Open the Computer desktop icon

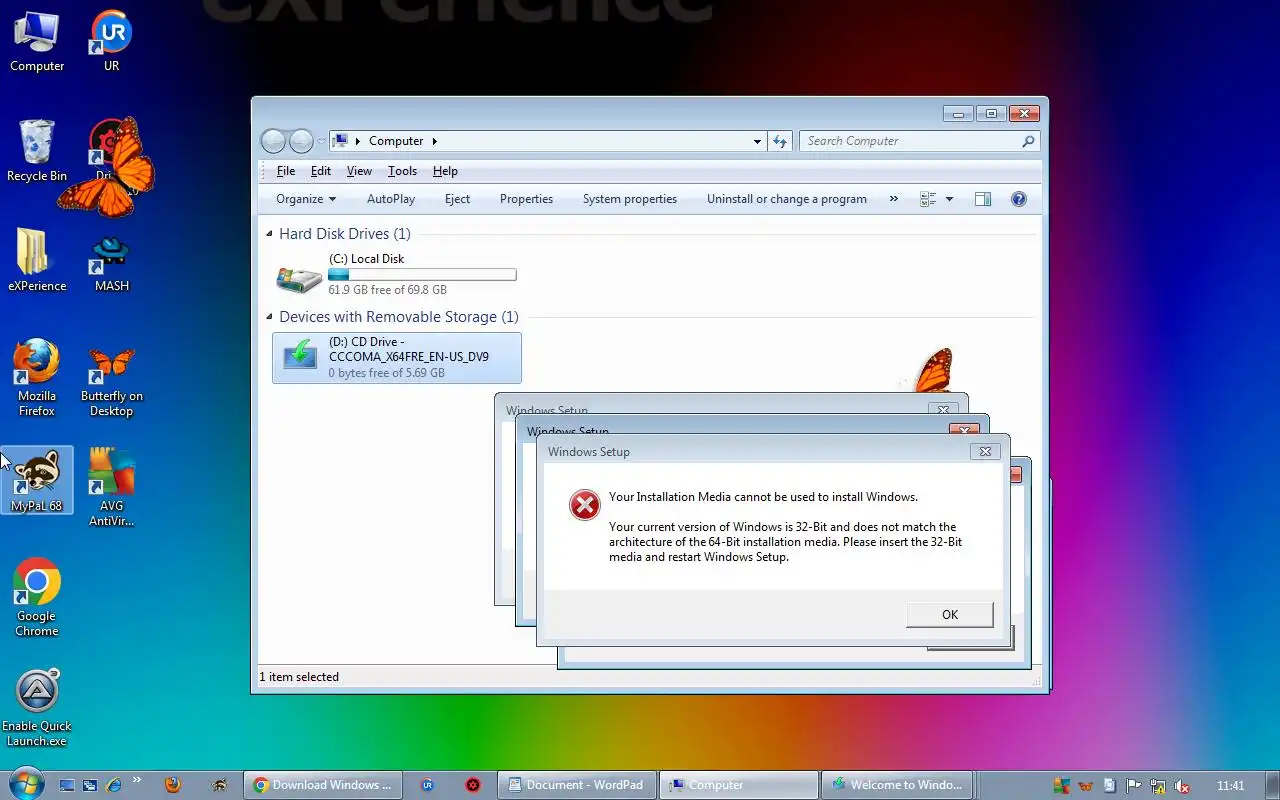37,42
